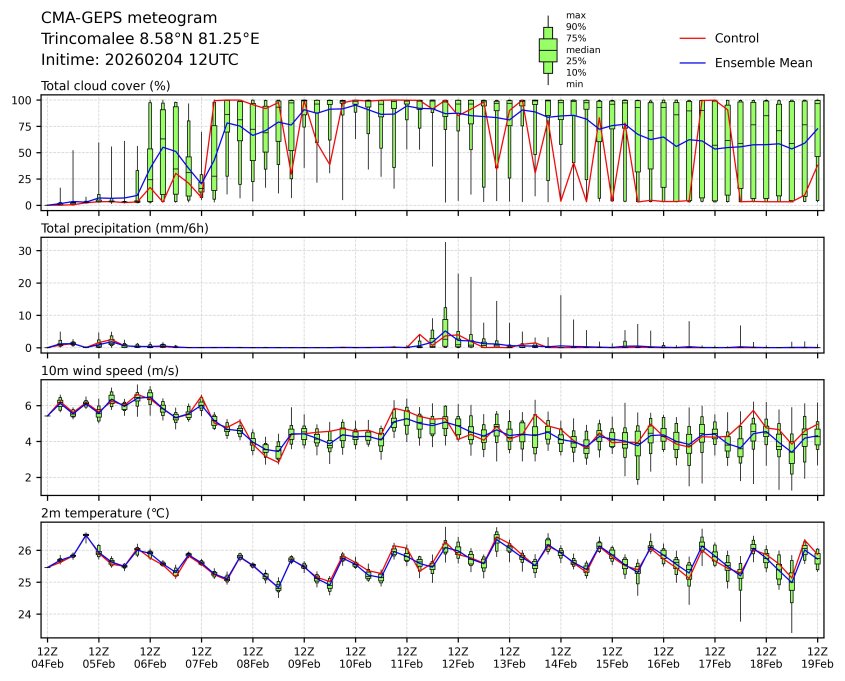The height and width of the screenshot is (681, 845).
Task: Click the legend 'max' label
Action: click(x=576, y=16)
